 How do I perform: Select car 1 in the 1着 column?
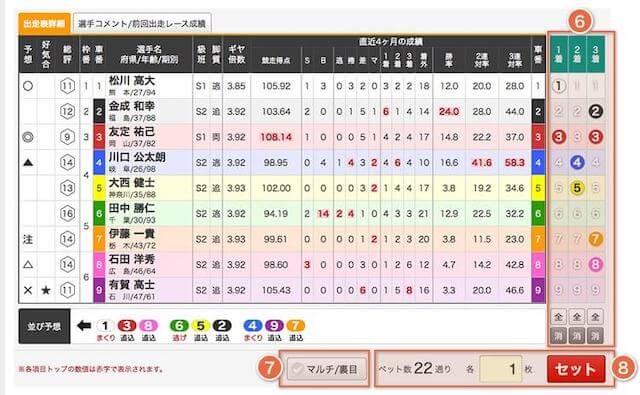point(559,86)
